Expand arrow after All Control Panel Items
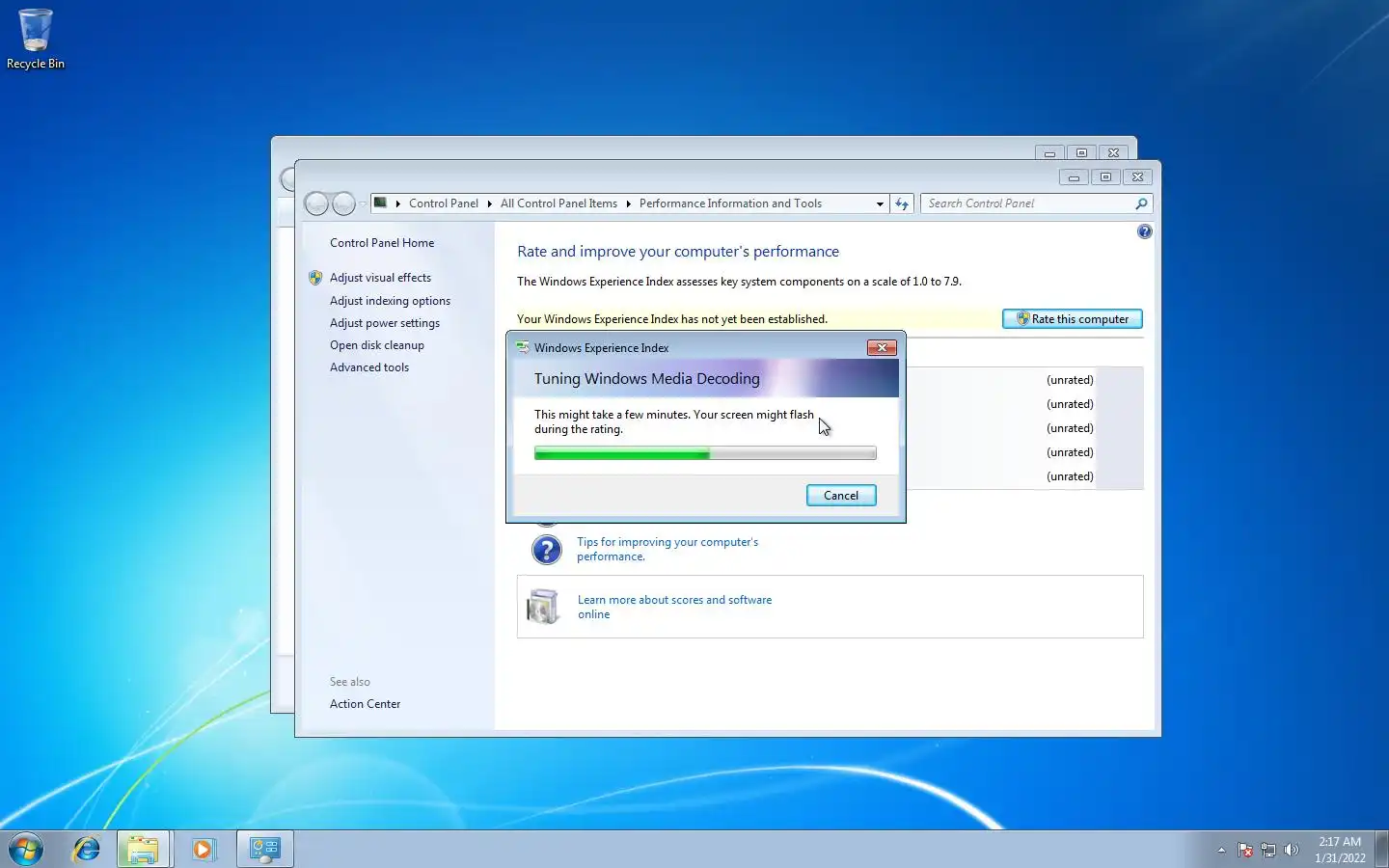The width and height of the screenshot is (1389, 868). coord(628,203)
